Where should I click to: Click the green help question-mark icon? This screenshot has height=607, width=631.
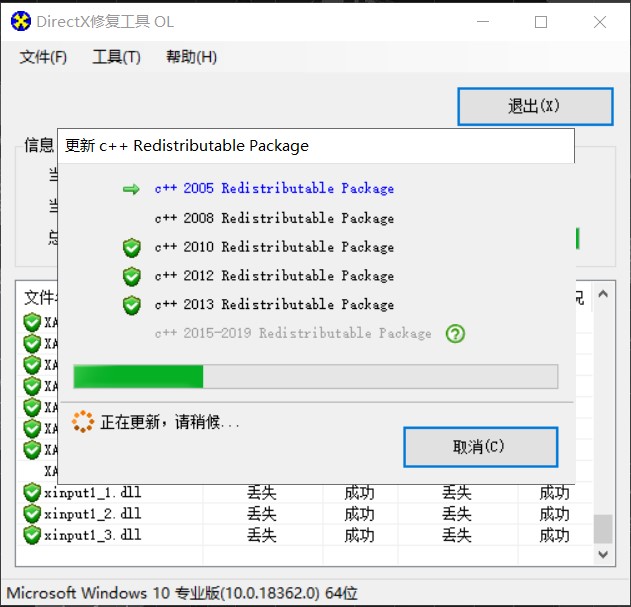[455, 334]
